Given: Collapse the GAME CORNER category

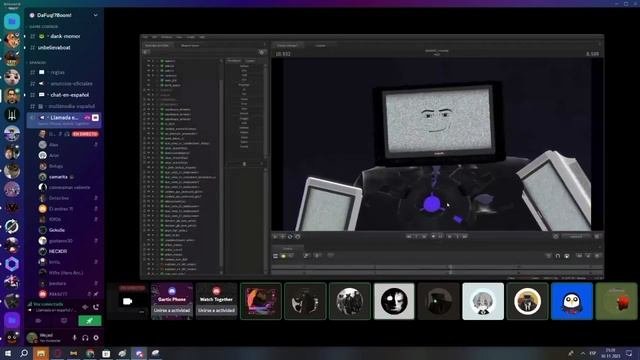Looking at the screenshot, I should 43,27.
